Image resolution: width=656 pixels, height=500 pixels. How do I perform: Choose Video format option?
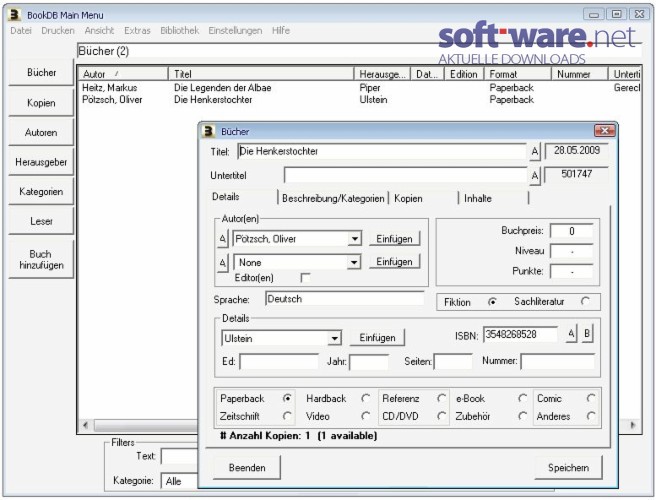[x=366, y=416]
